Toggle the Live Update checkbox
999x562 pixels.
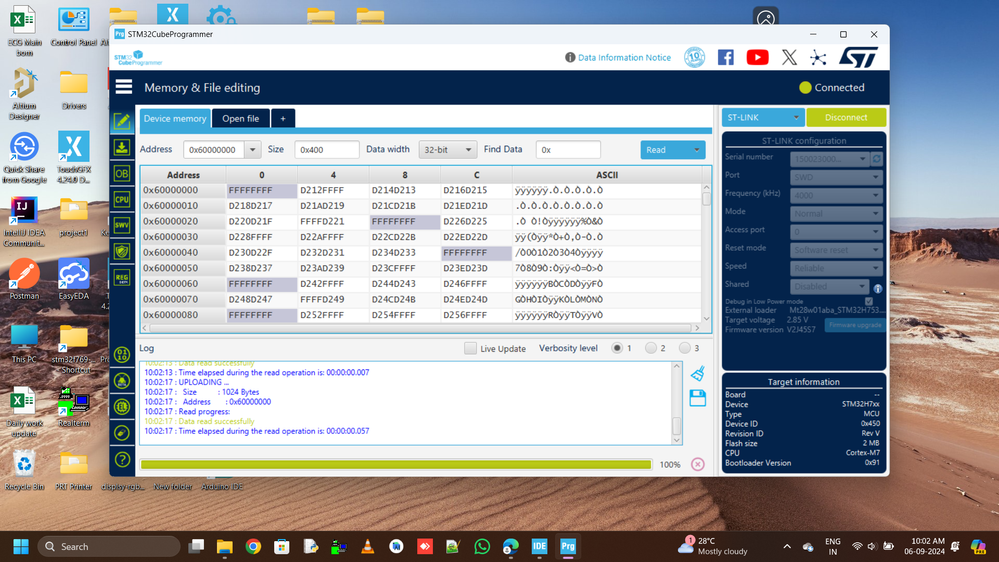pos(470,349)
